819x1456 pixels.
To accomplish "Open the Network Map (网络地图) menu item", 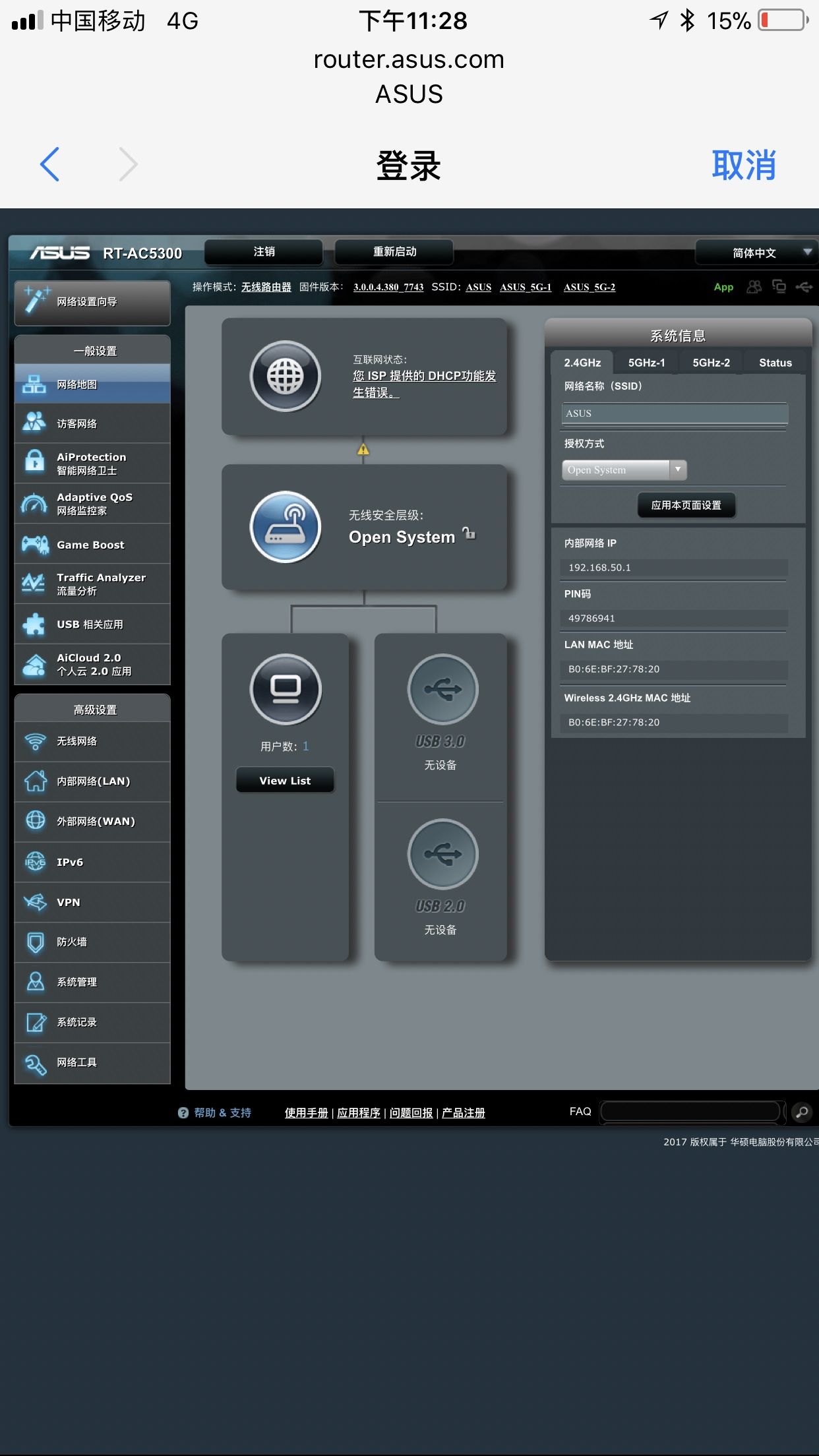I will coord(92,384).
